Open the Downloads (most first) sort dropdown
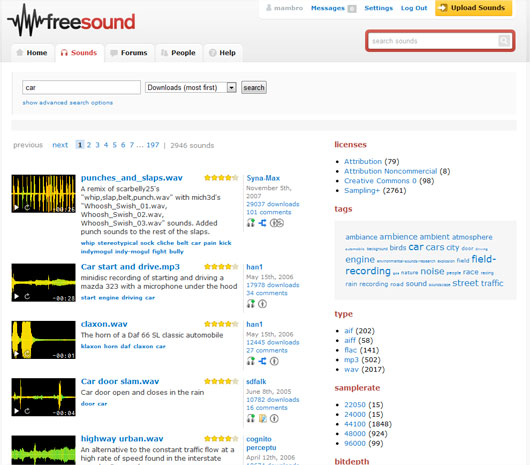530x465 pixels. (x=191, y=88)
